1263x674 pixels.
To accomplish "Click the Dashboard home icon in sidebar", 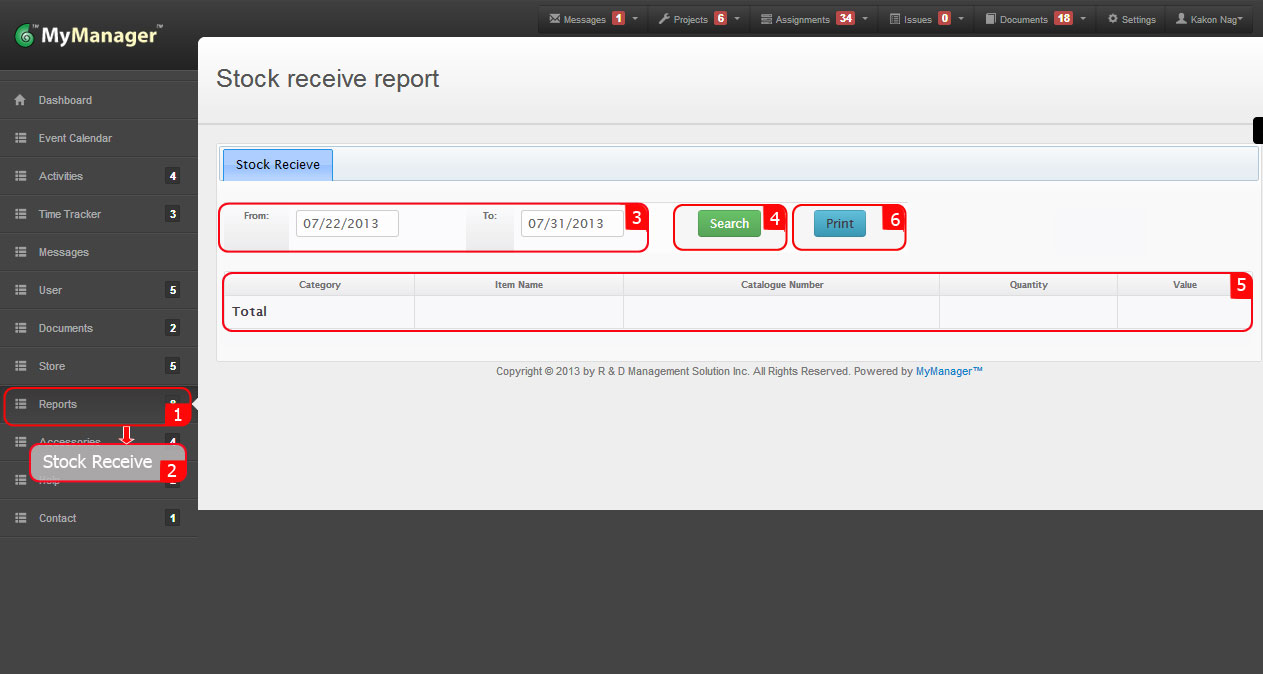I will click(20, 100).
